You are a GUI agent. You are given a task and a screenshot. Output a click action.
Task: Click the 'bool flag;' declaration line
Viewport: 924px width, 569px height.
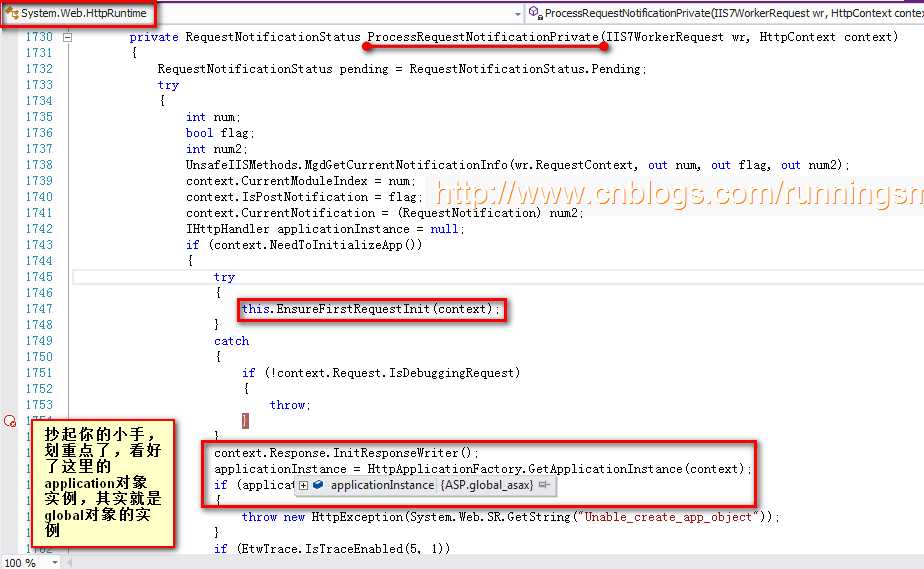220,133
